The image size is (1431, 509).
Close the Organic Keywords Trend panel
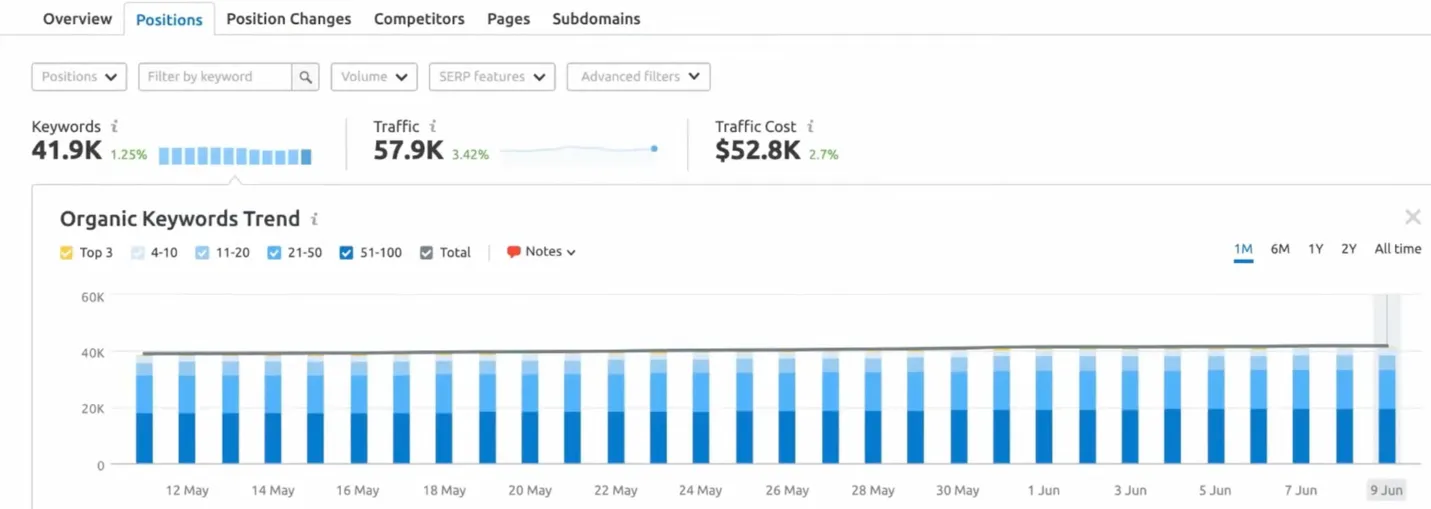pyautogui.click(x=1412, y=217)
